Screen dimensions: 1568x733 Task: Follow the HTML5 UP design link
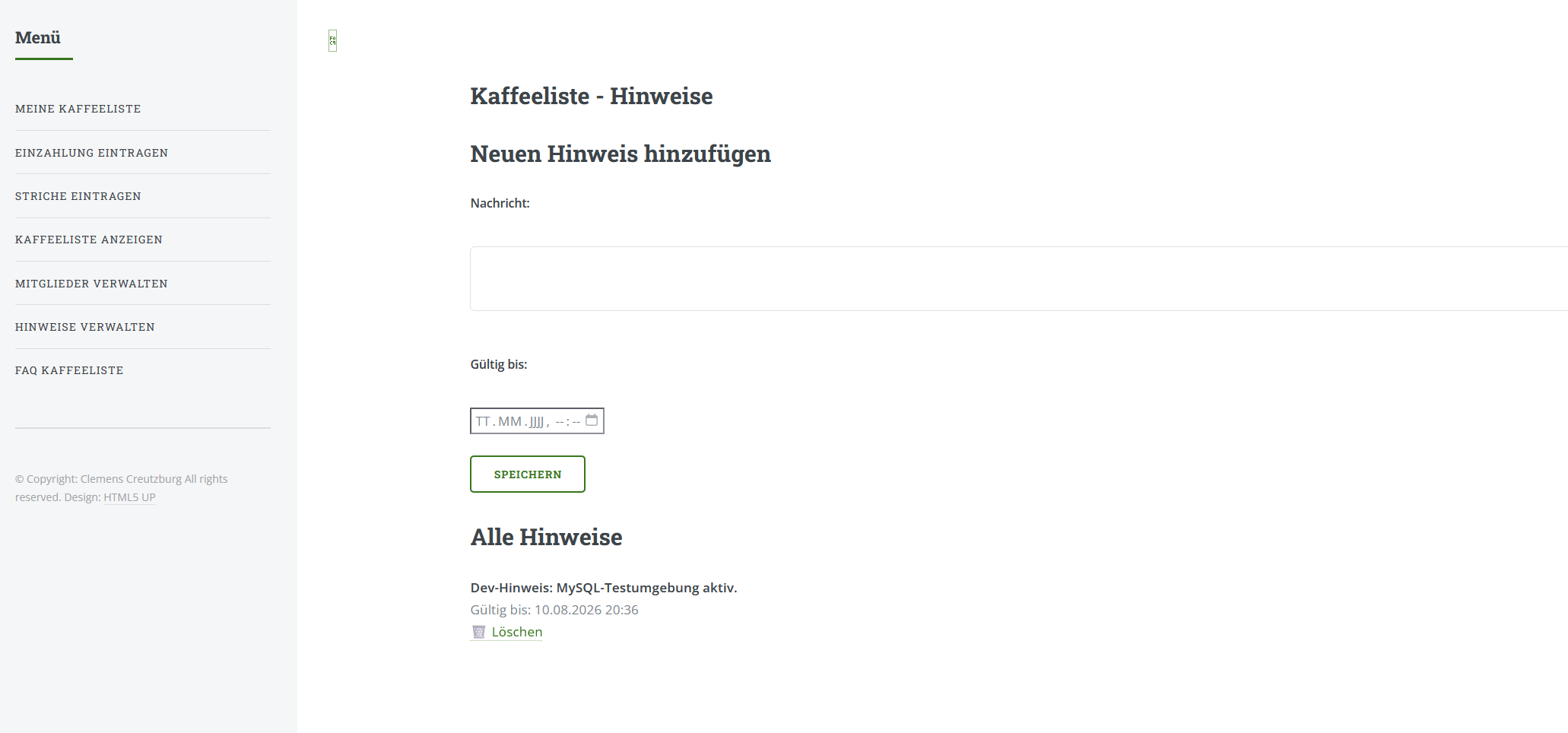click(129, 497)
